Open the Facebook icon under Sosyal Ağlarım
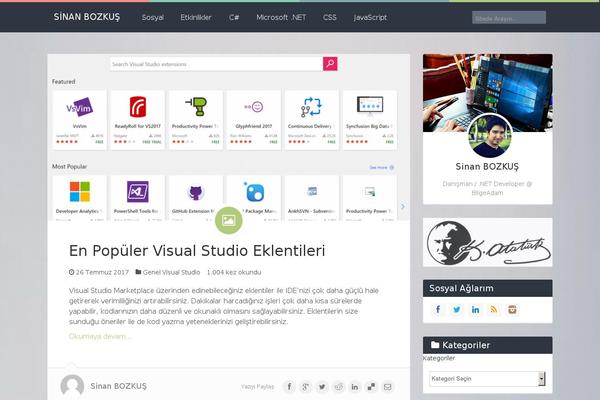600x400 pixels. (x=438, y=309)
